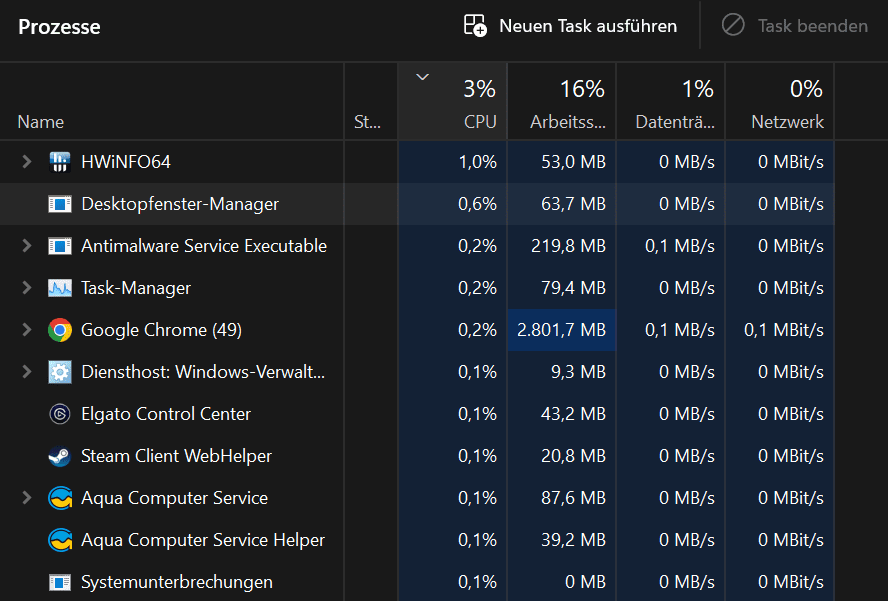Expand the Google Chrome (49) group
This screenshot has width=888, height=601.
(x=27, y=330)
